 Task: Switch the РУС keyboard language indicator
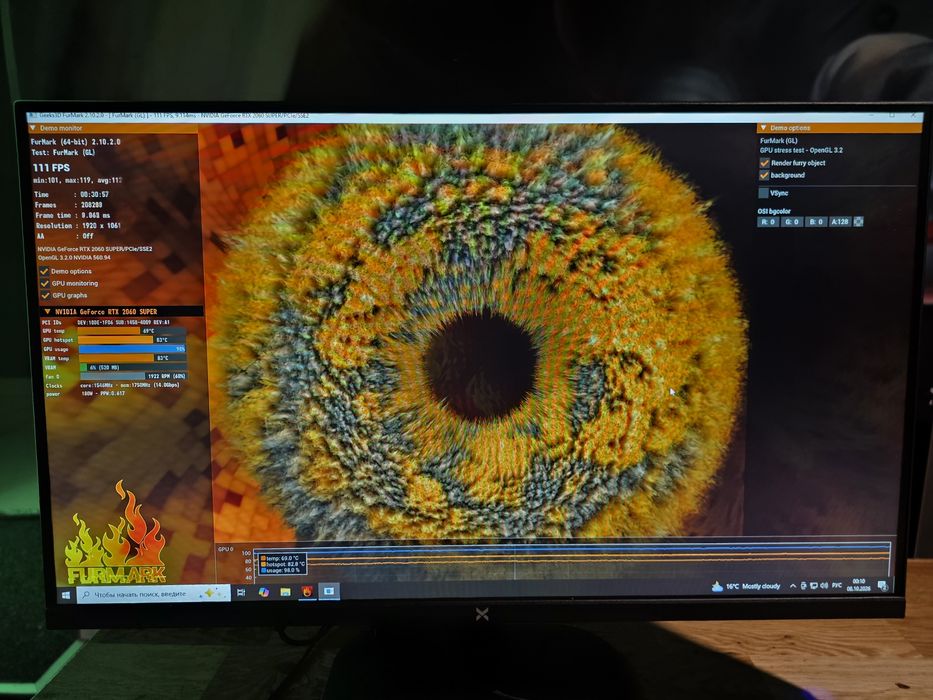click(837, 586)
